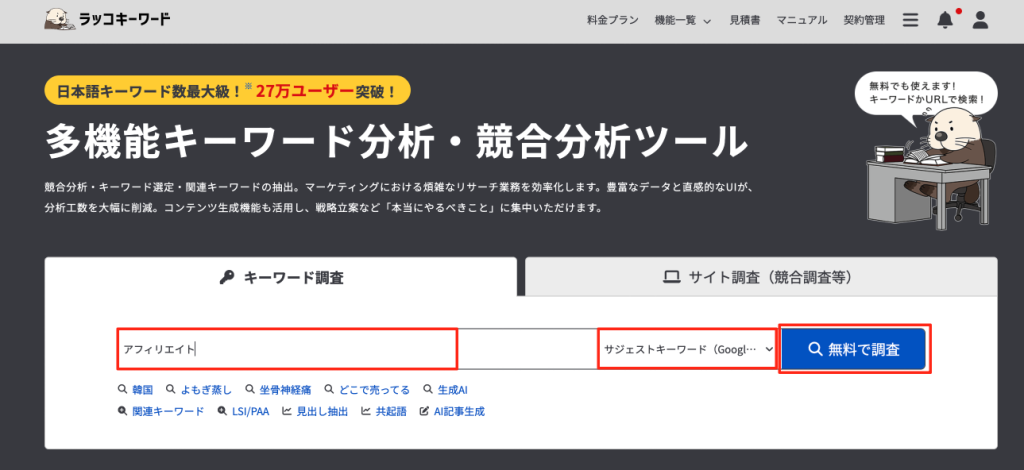Open the 見出し抽出 tool link

(315, 411)
